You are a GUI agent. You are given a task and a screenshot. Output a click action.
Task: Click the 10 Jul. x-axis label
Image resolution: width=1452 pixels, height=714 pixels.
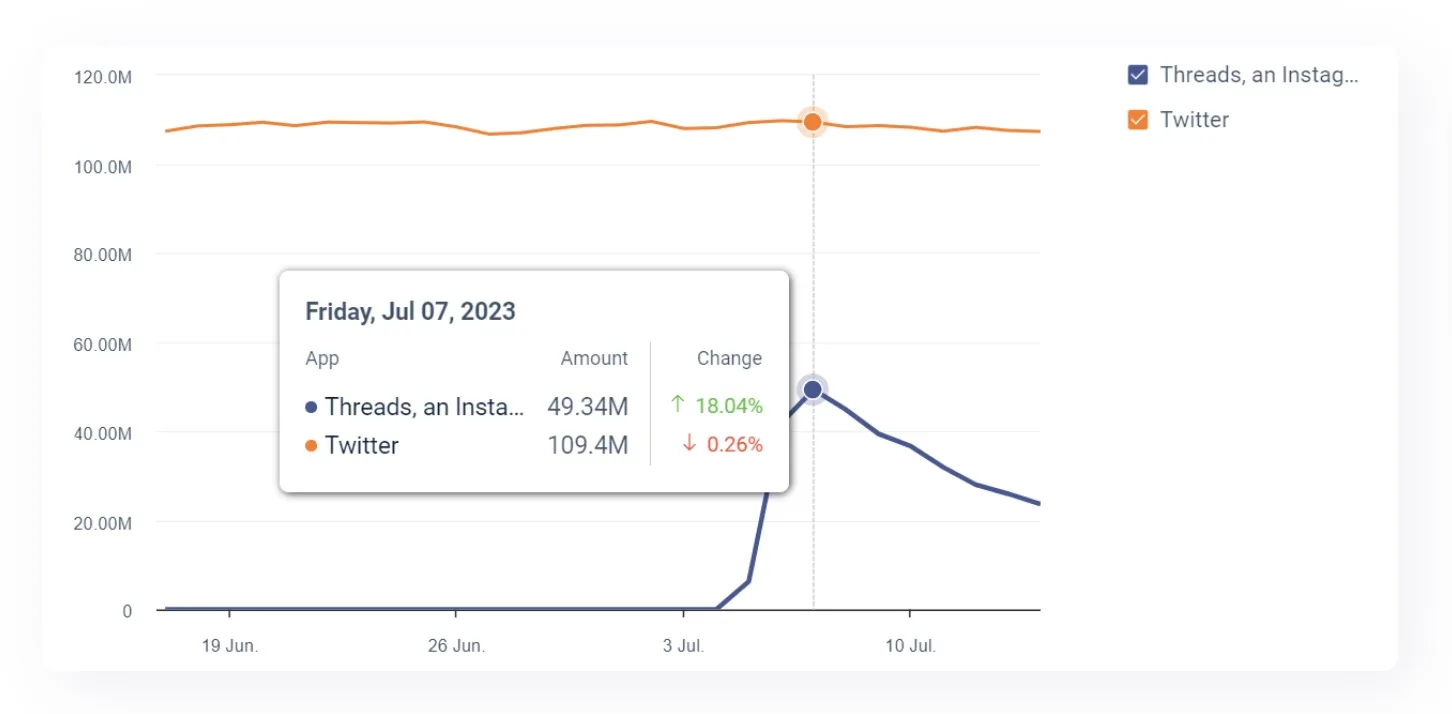(x=910, y=646)
